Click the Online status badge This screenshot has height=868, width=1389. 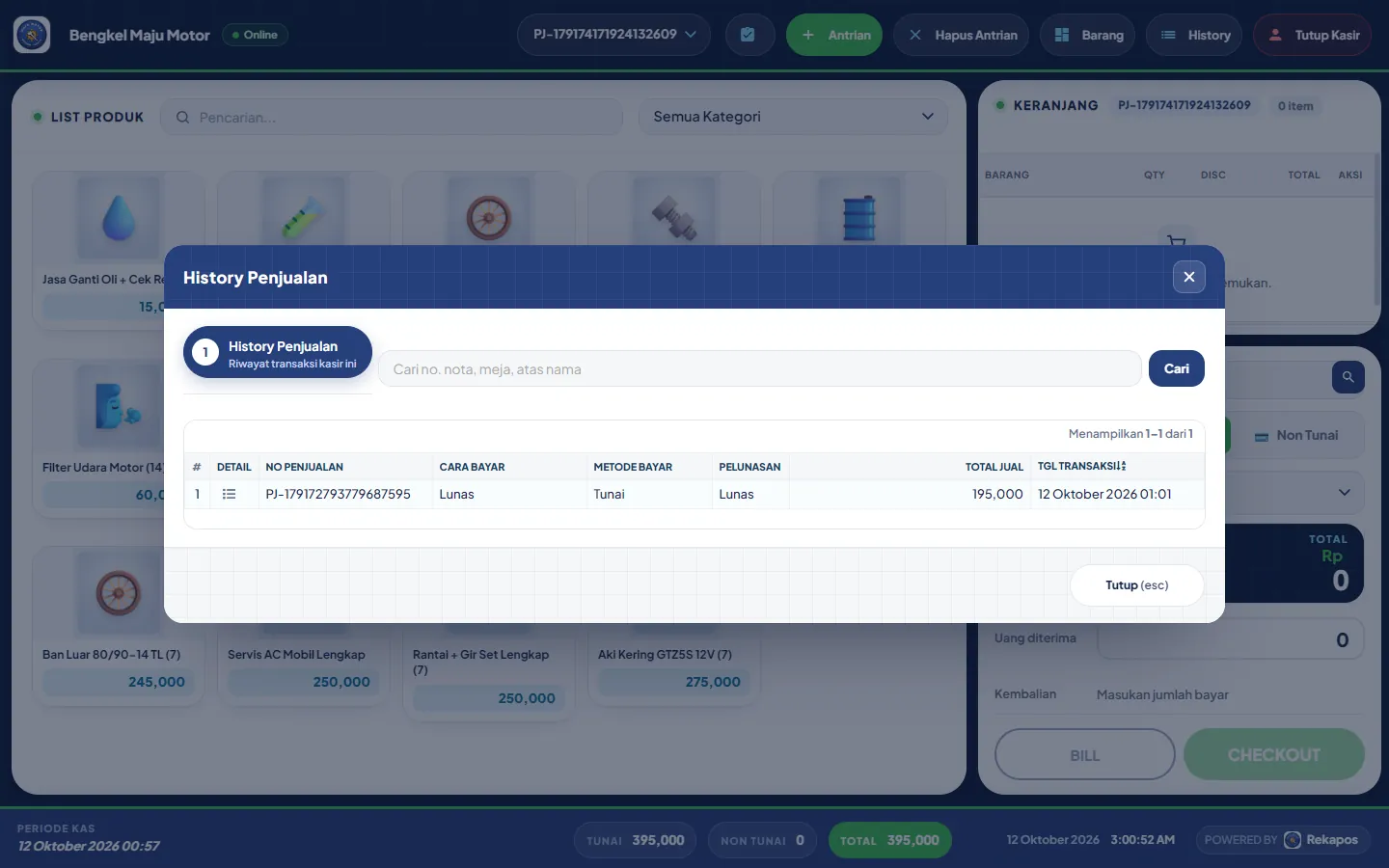[x=256, y=35]
